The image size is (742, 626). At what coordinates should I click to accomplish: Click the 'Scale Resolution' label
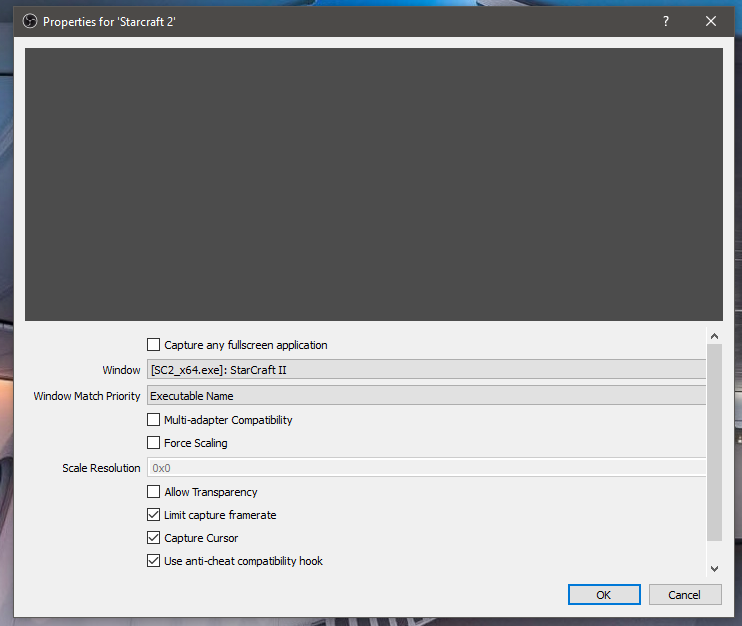pyautogui.click(x=101, y=468)
